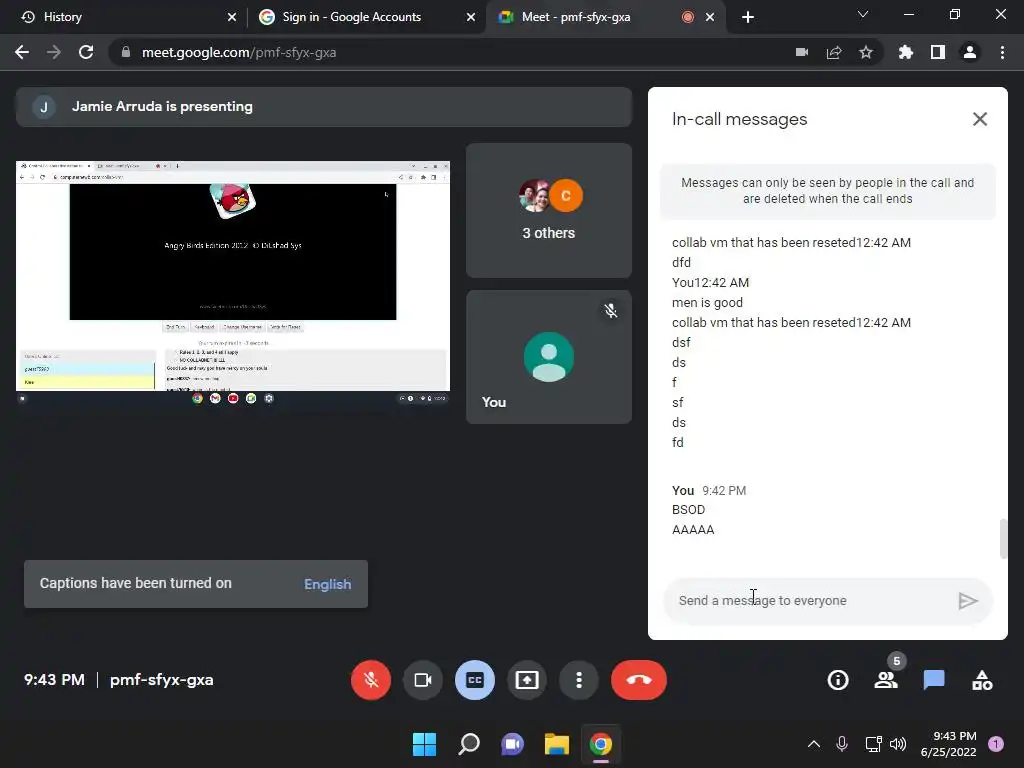Image resolution: width=1024 pixels, height=768 pixels.
Task: Click the chat panel scrollbar thumb
Action: (1003, 539)
